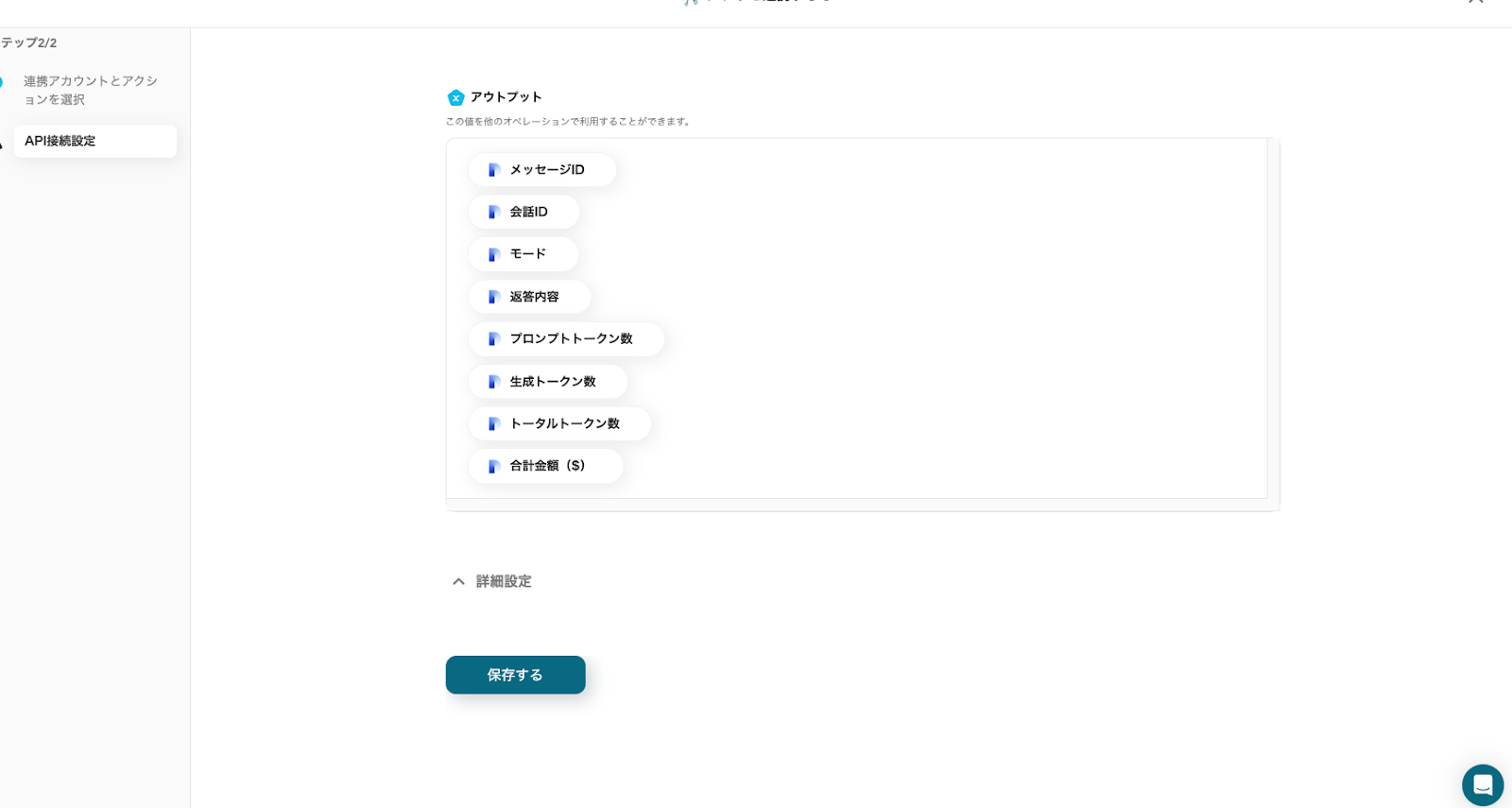Collapse the 詳細設定 section chevron

click(458, 581)
